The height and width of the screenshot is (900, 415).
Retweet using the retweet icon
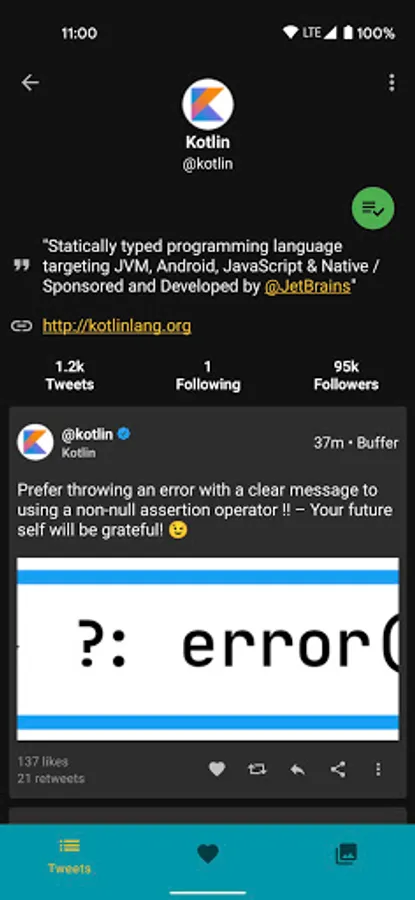click(257, 769)
